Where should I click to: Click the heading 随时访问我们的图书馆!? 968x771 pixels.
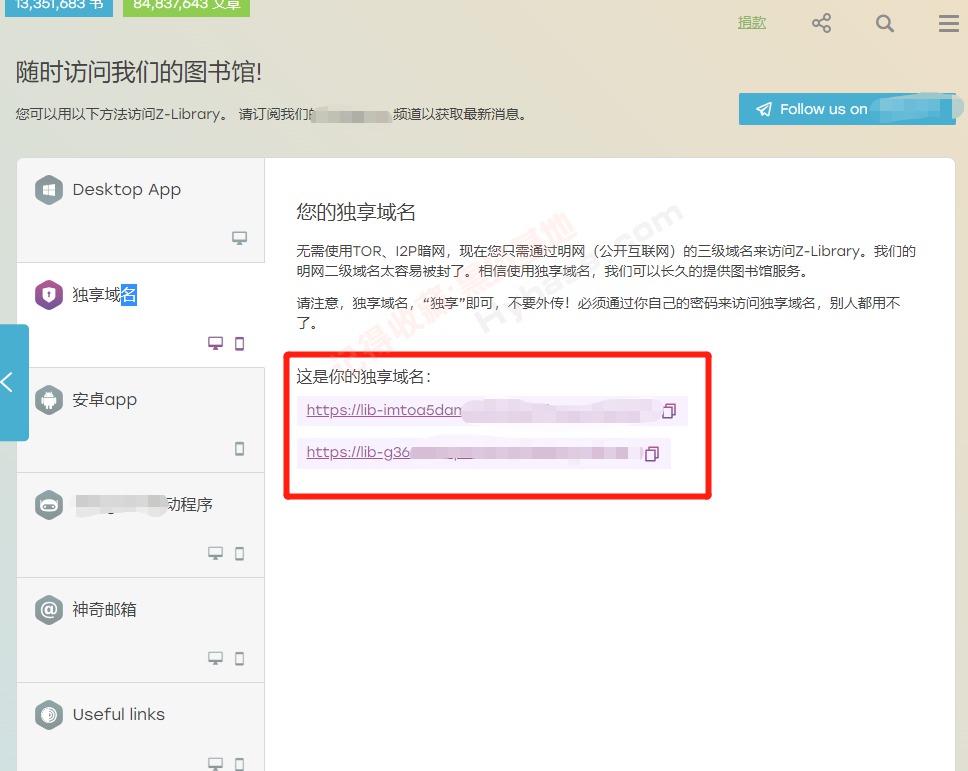(x=139, y=72)
